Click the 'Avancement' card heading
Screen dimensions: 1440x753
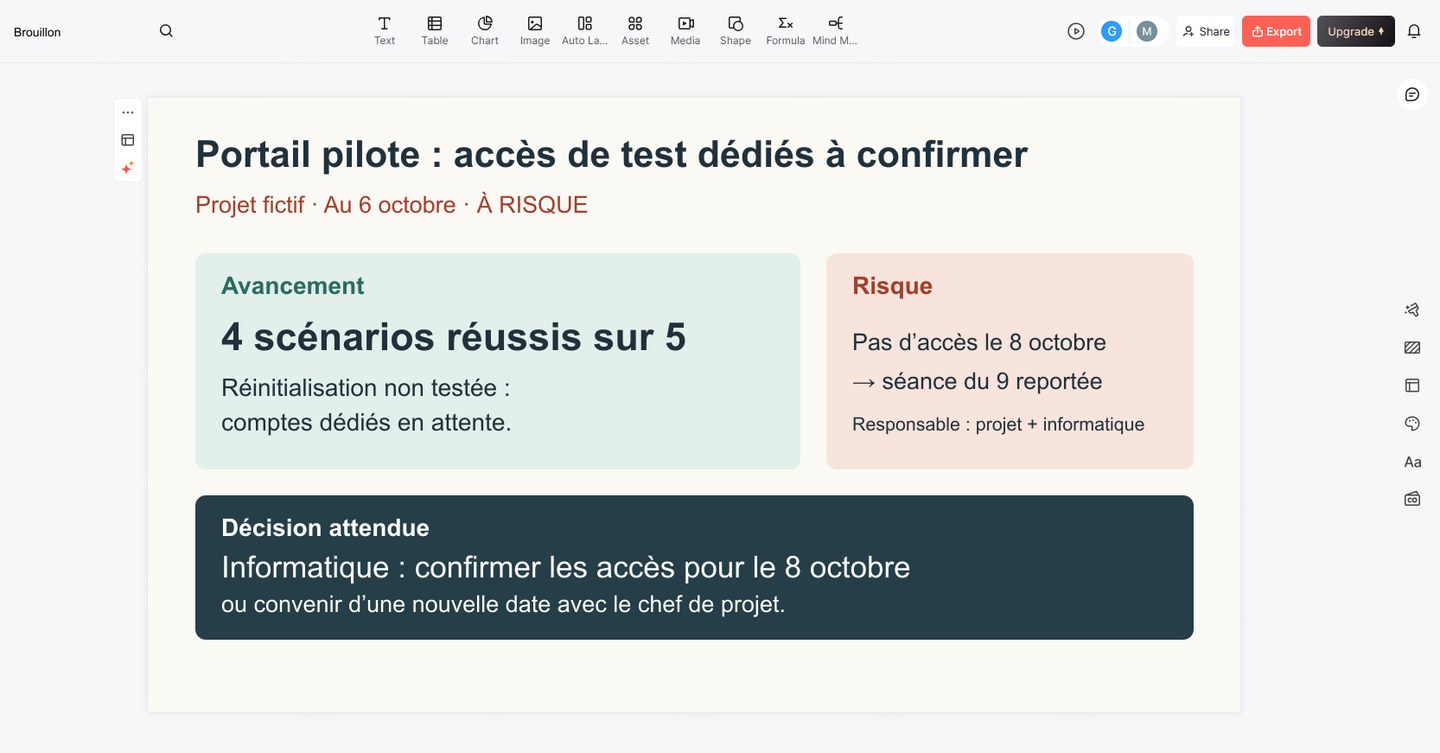point(292,285)
